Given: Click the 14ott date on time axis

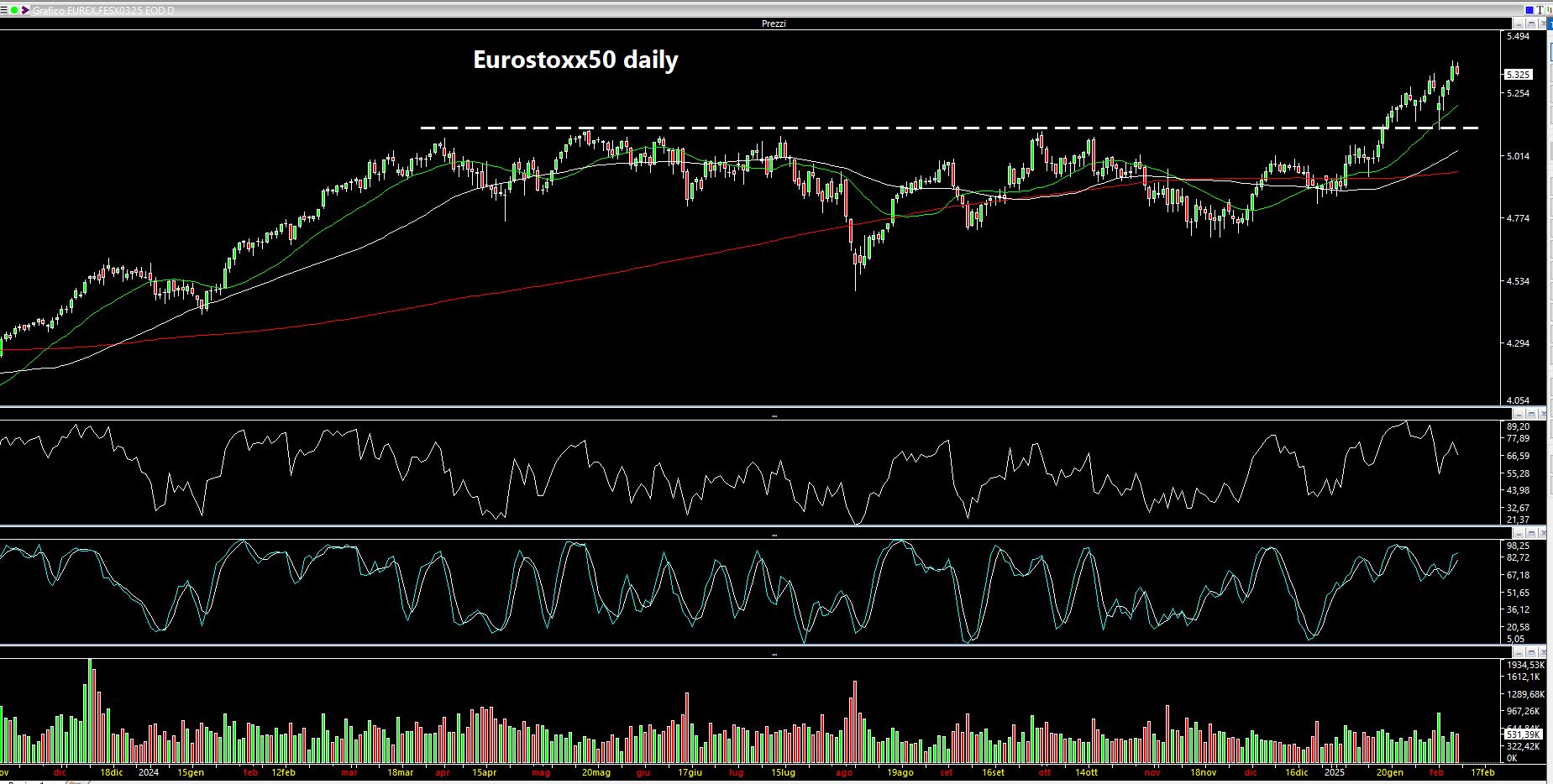Looking at the screenshot, I should click(1086, 772).
